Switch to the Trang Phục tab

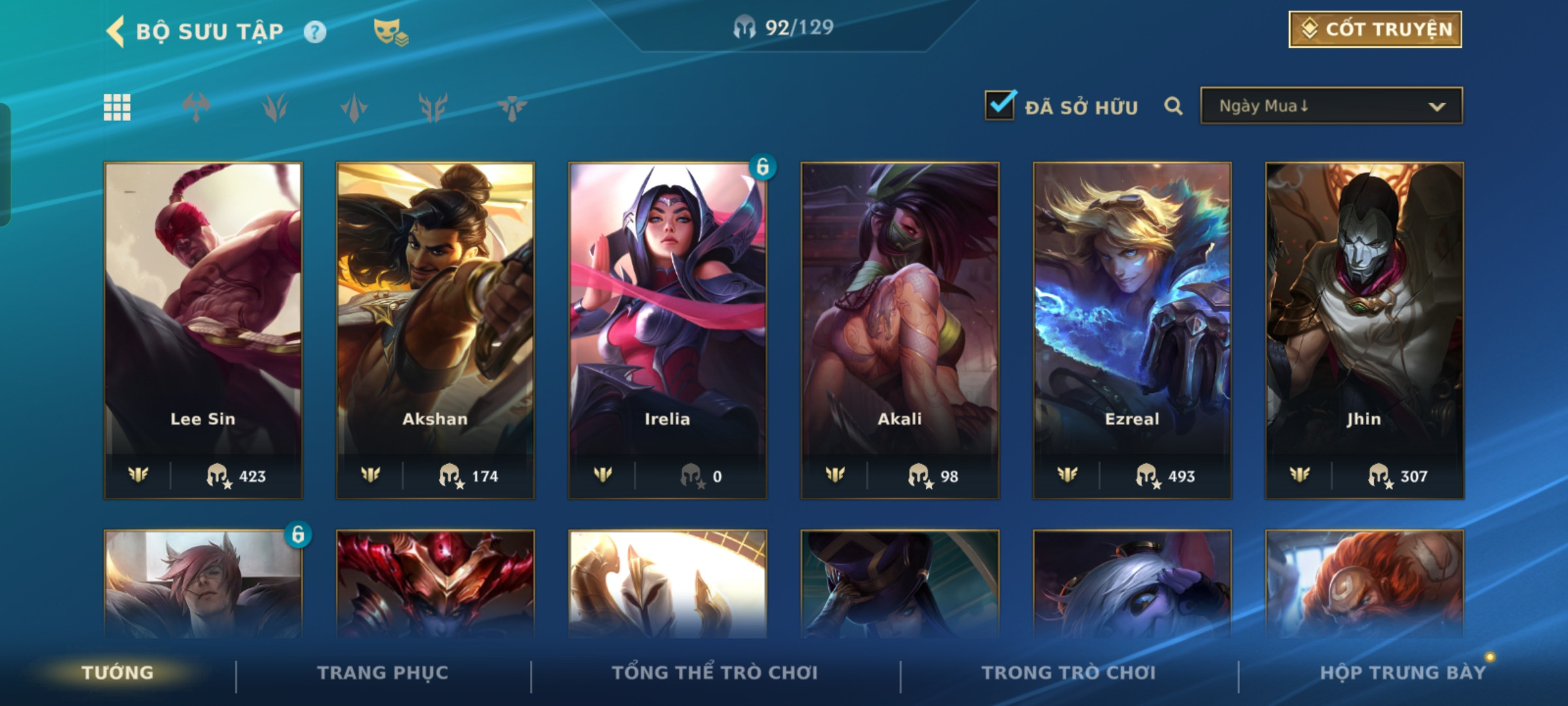(383, 673)
